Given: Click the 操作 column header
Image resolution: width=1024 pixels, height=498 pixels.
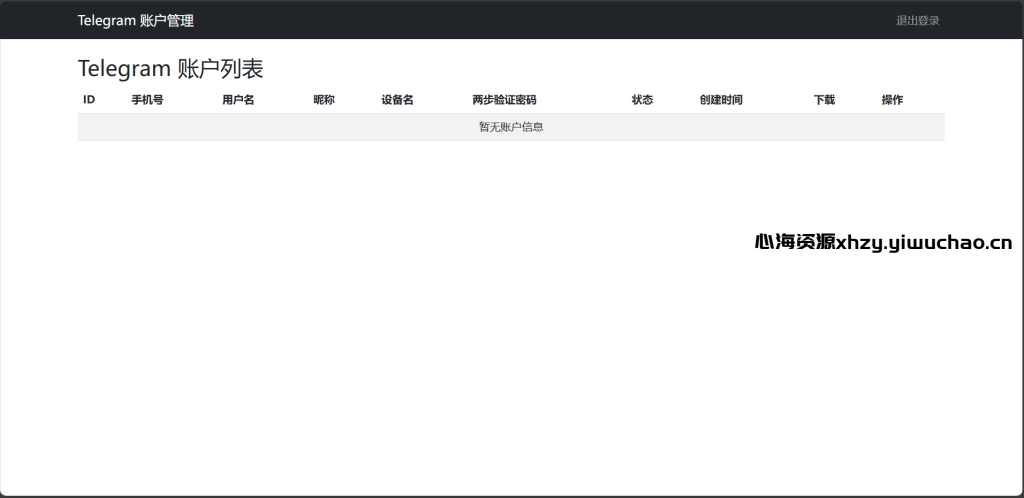Looking at the screenshot, I should point(892,100).
